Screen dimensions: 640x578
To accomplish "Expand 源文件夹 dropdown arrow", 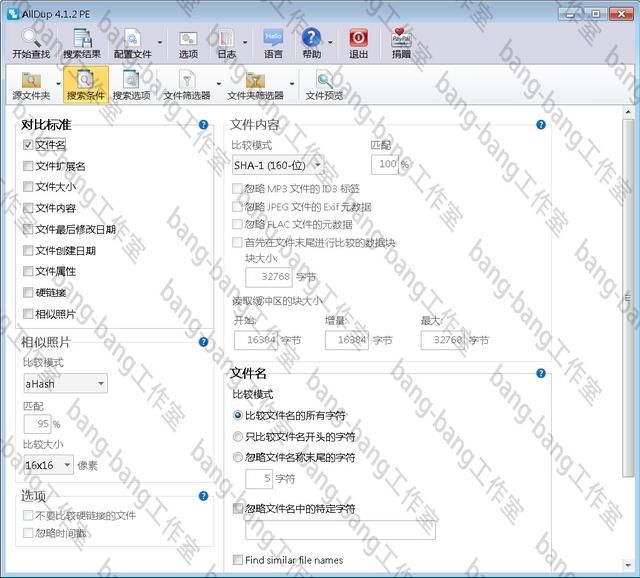I will [58, 84].
